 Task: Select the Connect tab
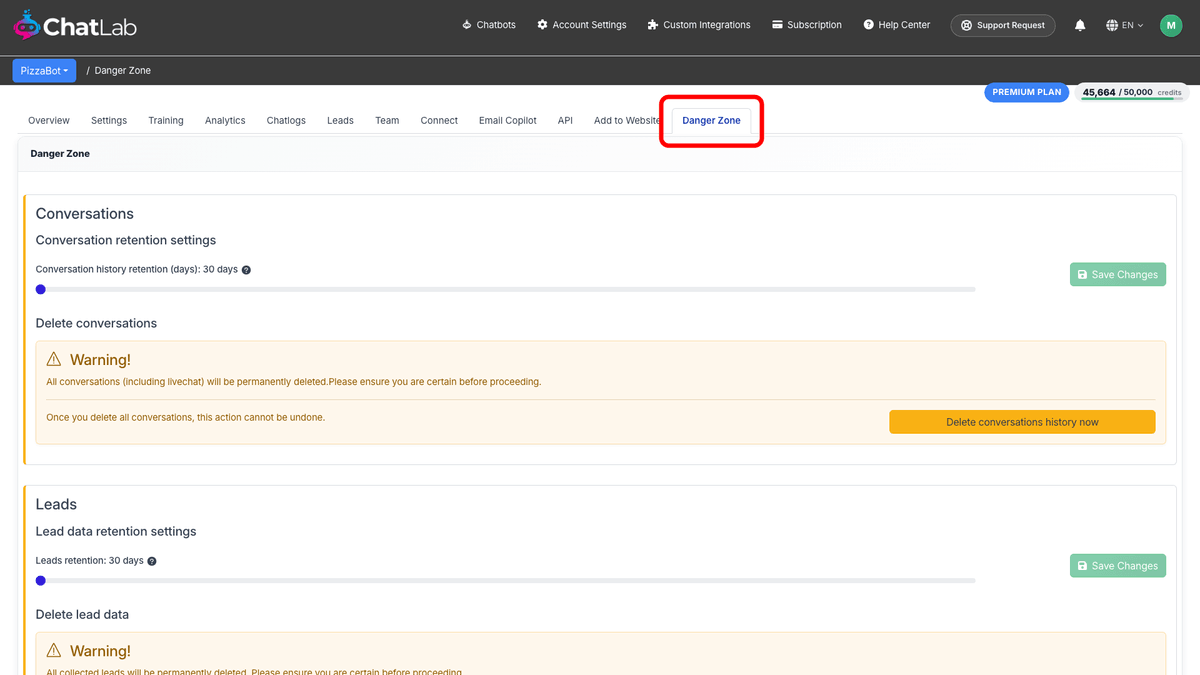coord(439,120)
